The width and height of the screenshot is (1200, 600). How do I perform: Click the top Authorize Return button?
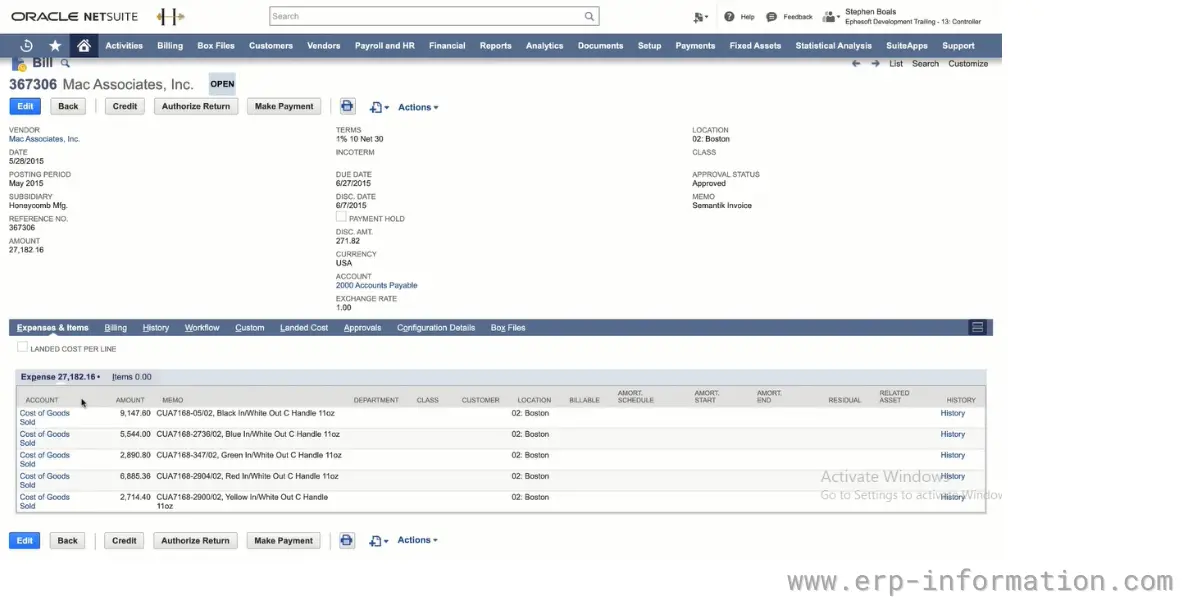pos(196,106)
